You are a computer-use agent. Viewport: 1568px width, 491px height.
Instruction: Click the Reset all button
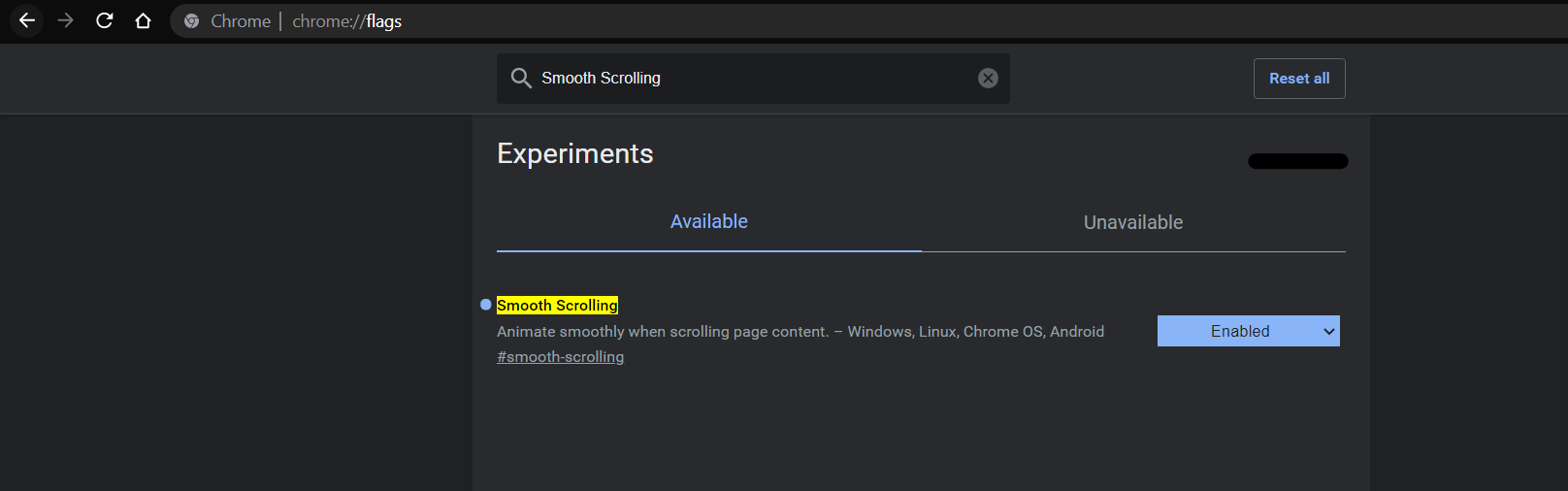[x=1299, y=79]
